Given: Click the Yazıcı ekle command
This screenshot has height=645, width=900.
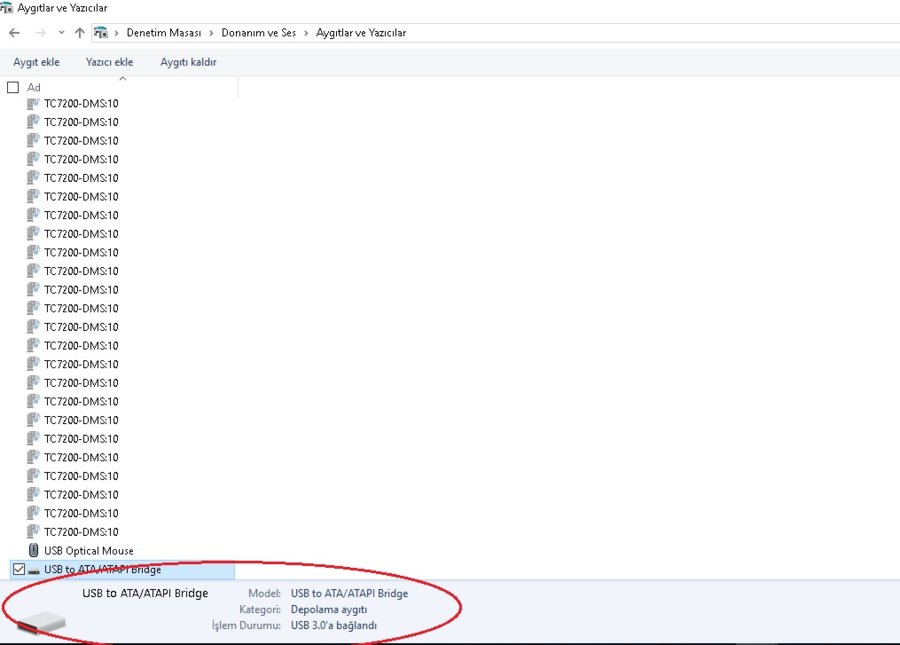Looking at the screenshot, I should (109, 62).
